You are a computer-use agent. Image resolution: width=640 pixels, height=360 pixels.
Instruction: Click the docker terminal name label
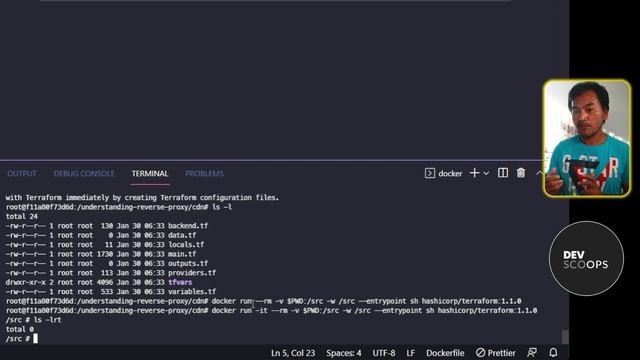450,173
